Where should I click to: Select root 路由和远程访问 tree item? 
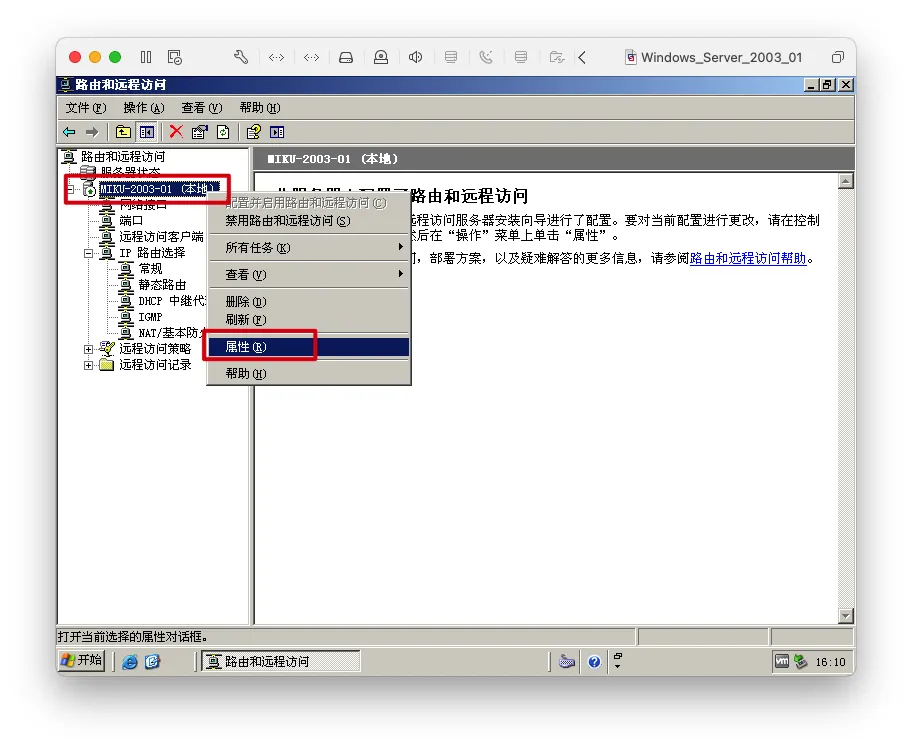tap(123, 157)
